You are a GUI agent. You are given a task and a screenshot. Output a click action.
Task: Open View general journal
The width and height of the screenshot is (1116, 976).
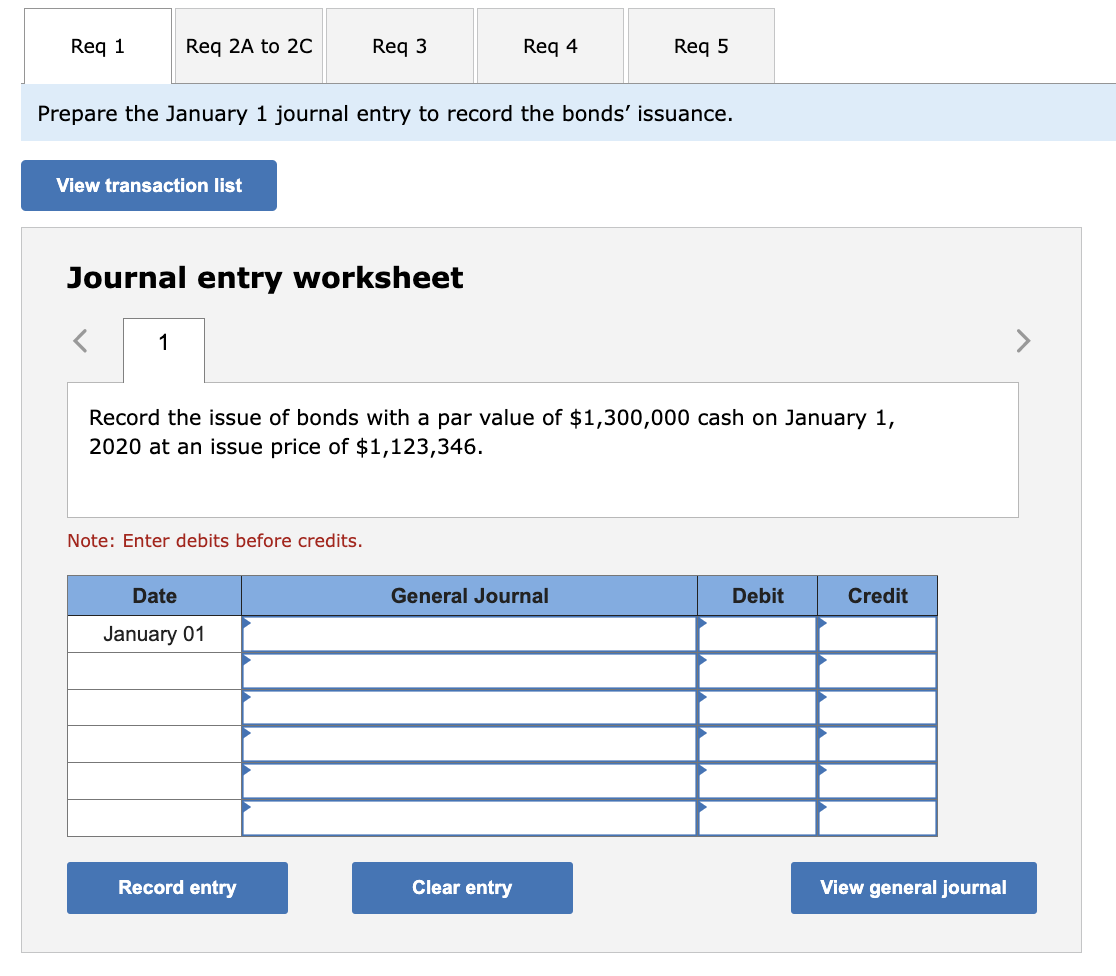pyautogui.click(x=913, y=888)
